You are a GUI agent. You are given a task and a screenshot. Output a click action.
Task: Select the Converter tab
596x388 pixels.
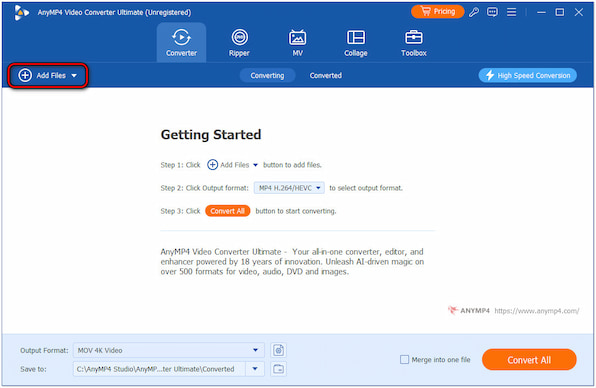coord(181,43)
